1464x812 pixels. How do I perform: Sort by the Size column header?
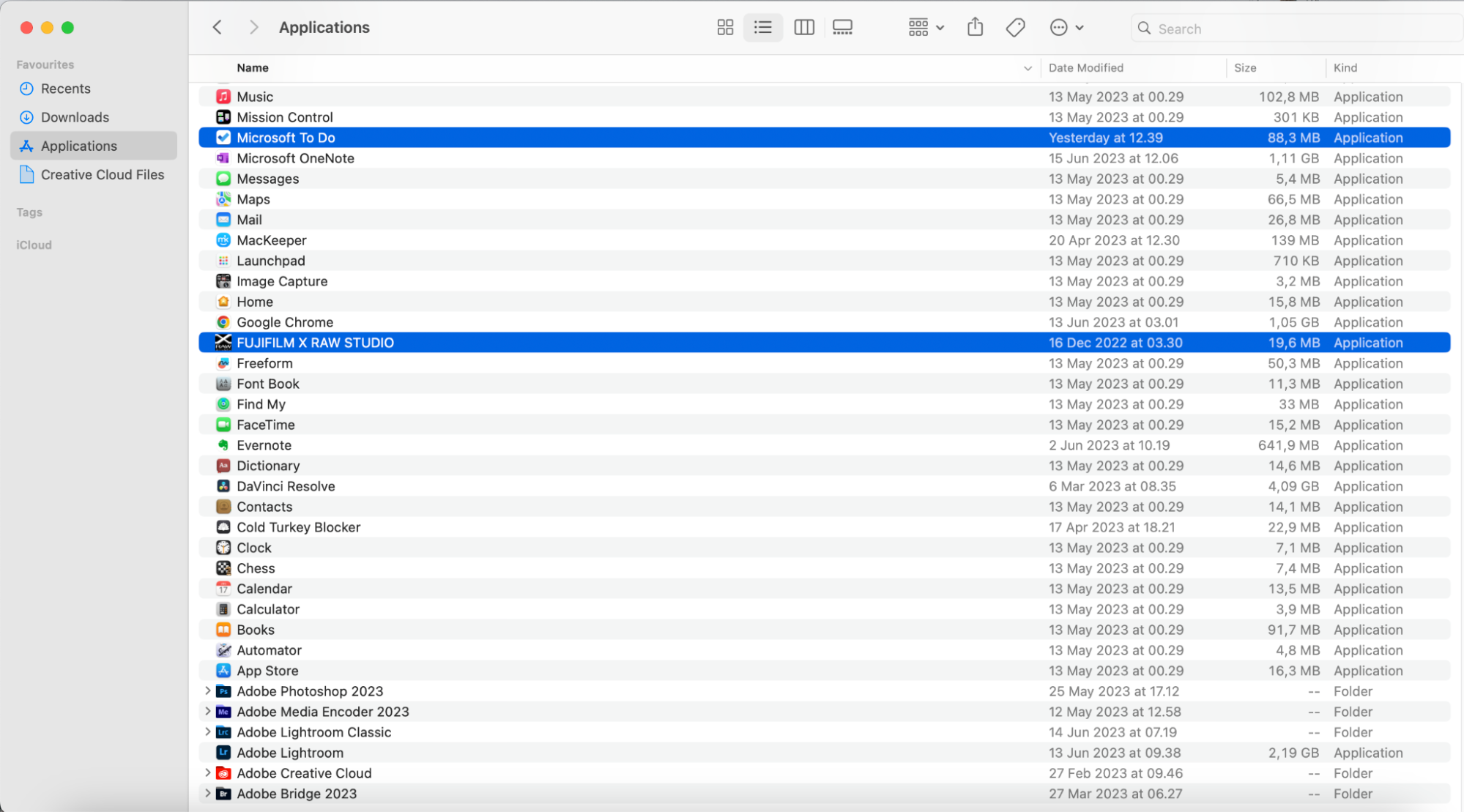(x=1244, y=67)
